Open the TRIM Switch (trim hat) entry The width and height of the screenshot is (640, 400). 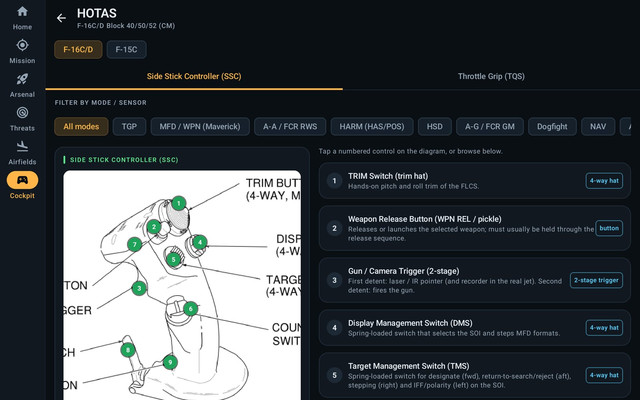pos(475,181)
